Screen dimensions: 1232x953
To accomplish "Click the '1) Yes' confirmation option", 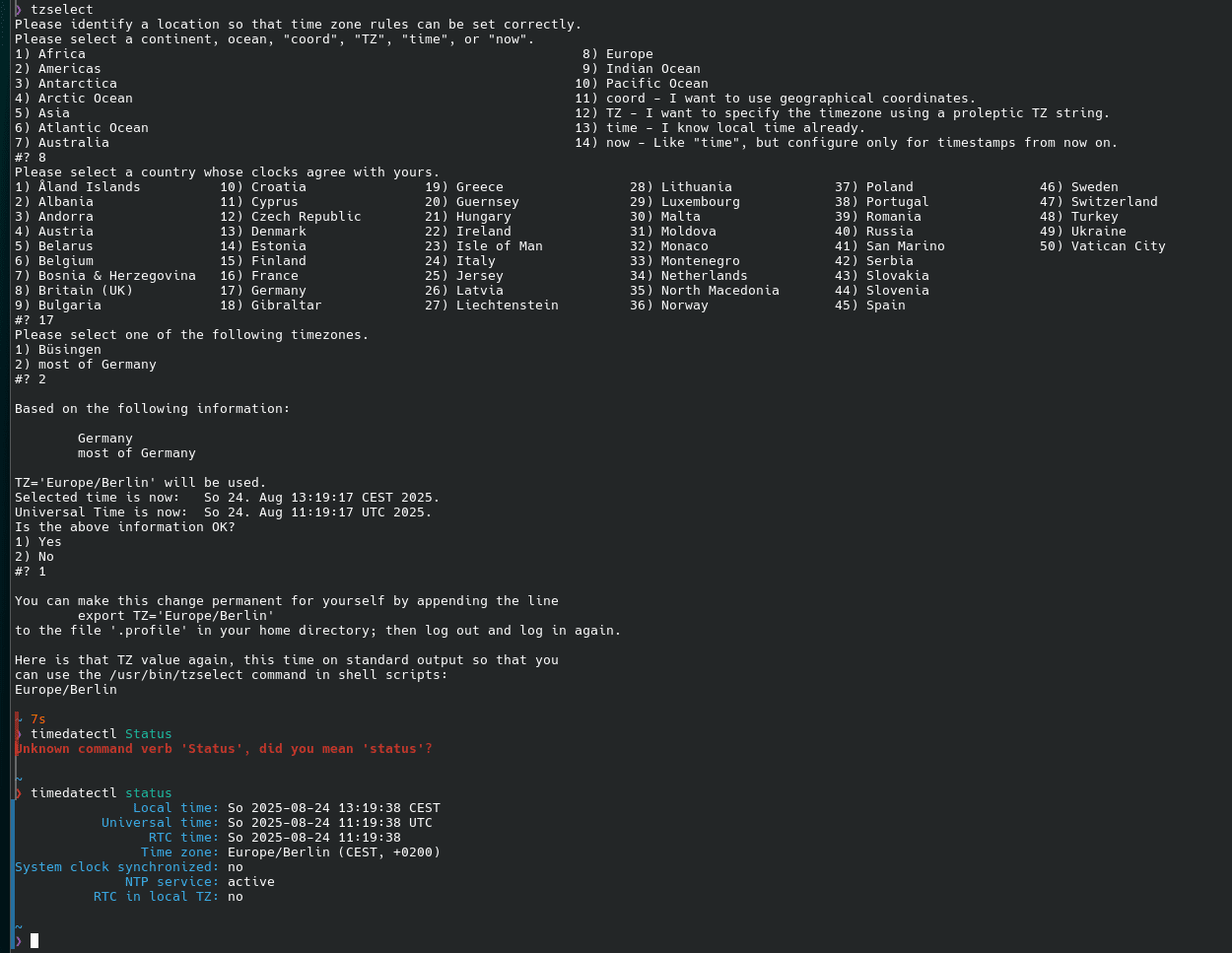I will [38, 542].
